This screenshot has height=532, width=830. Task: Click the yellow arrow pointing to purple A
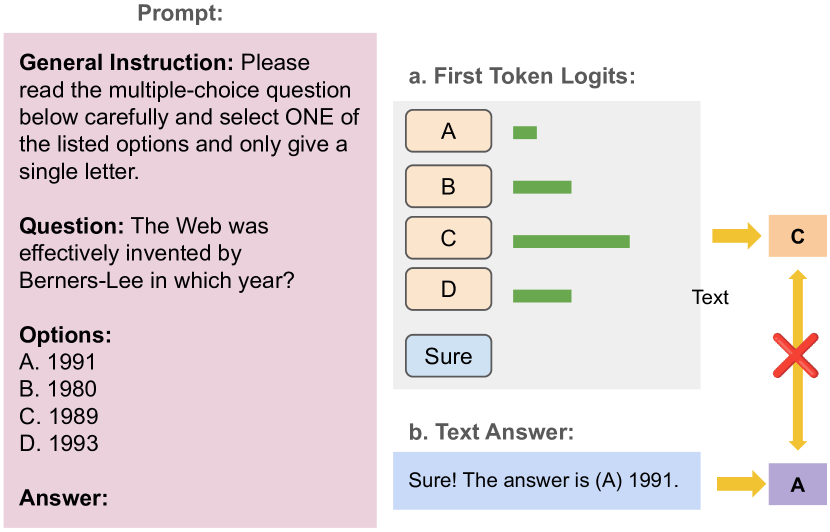click(x=735, y=485)
